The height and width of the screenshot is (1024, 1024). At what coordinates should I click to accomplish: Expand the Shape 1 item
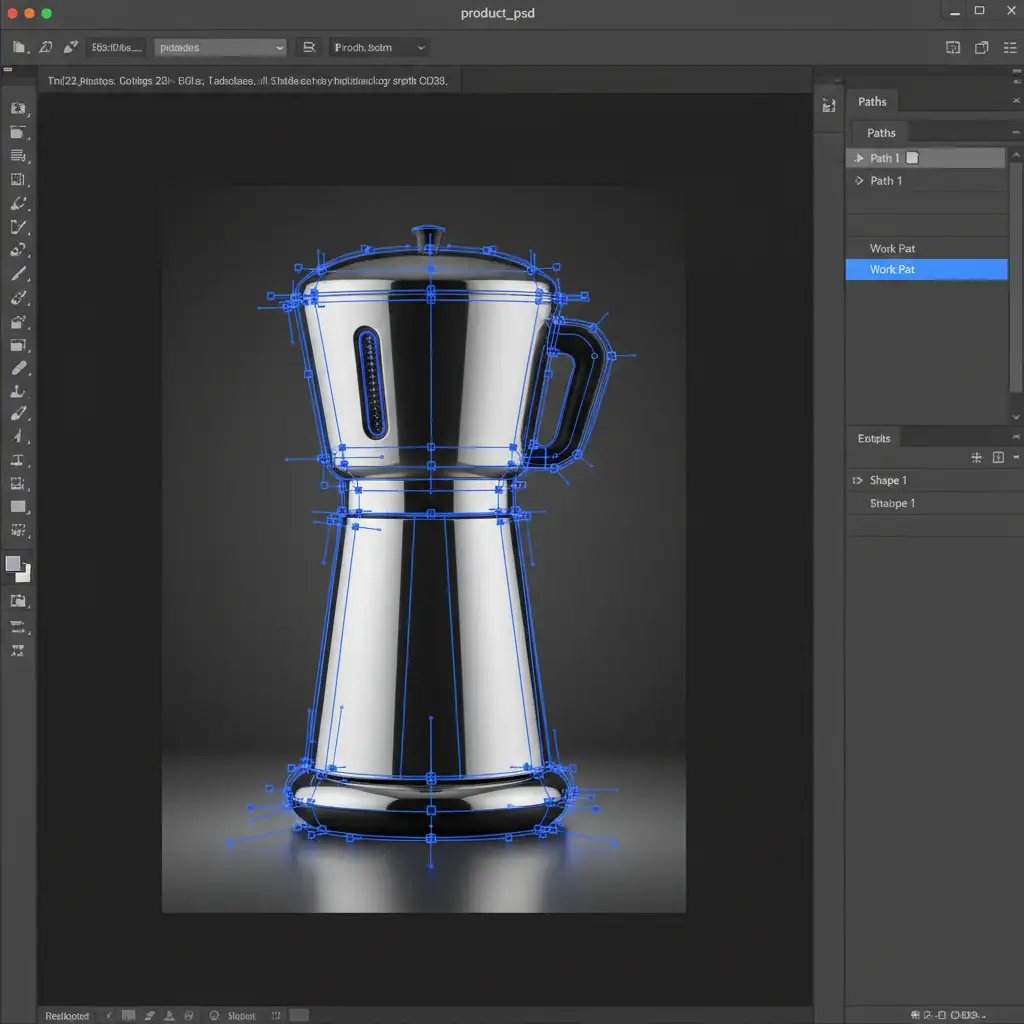(x=857, y=481)
